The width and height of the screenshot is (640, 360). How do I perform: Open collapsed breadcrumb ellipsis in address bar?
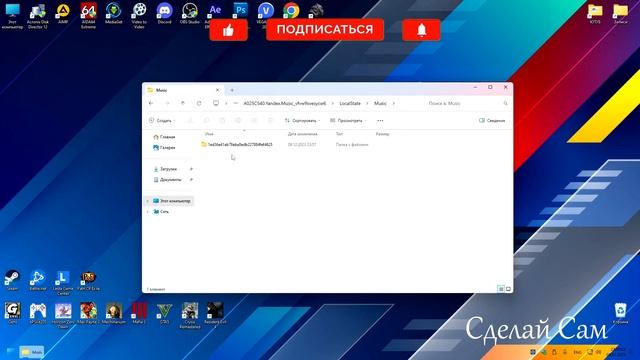(236, 103)
